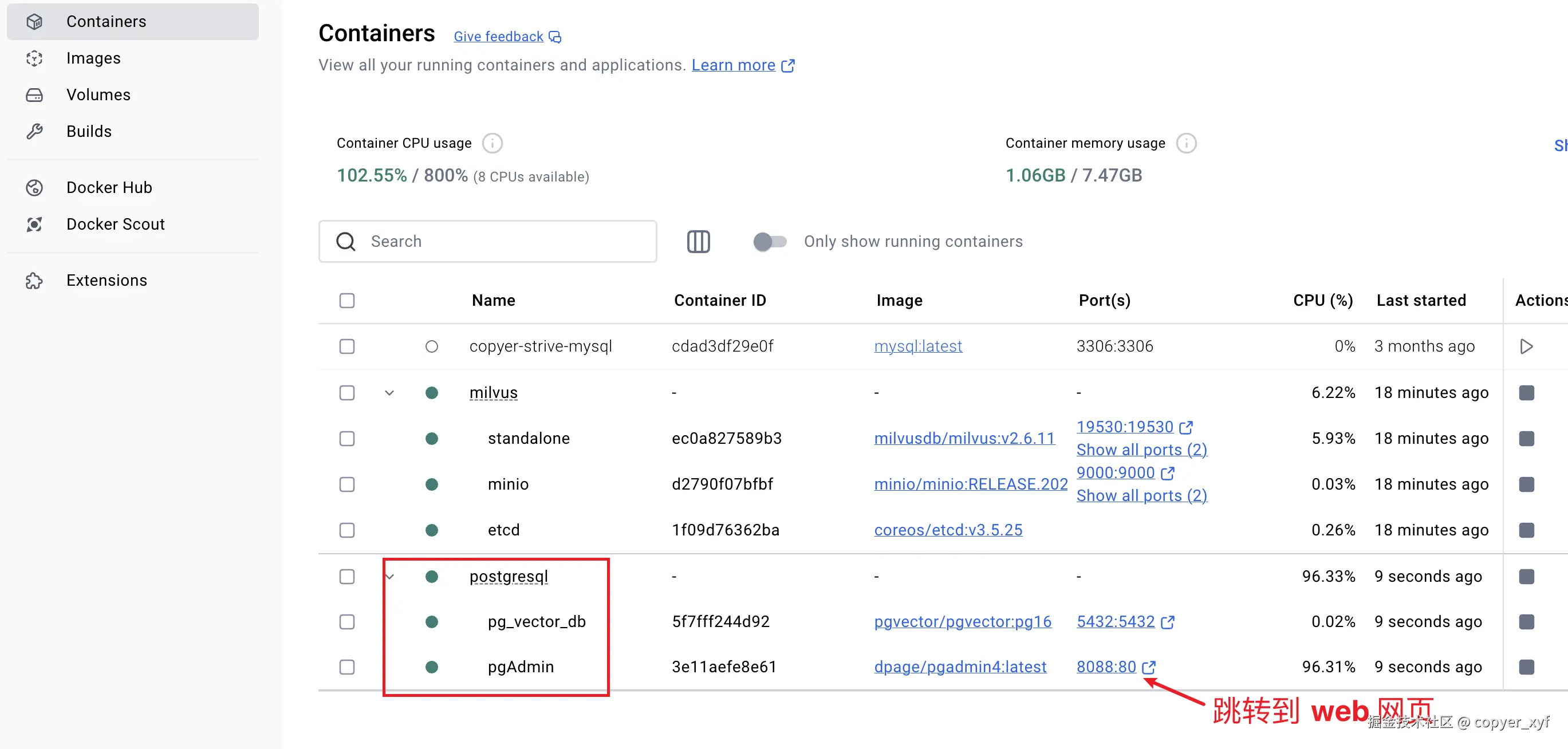This screenshot has height=749, width=1568.
Task: Show all ports for standalone container
Action: 1141,450
